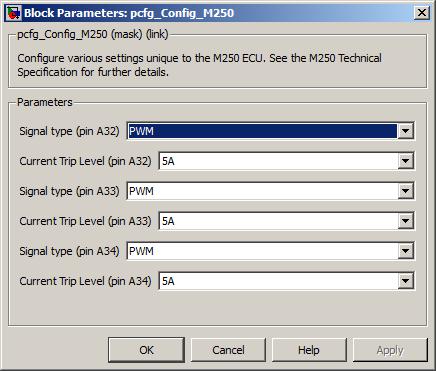
Task: Open dropdown arrow for Current Trip Level A34
Action: [406, 281]
